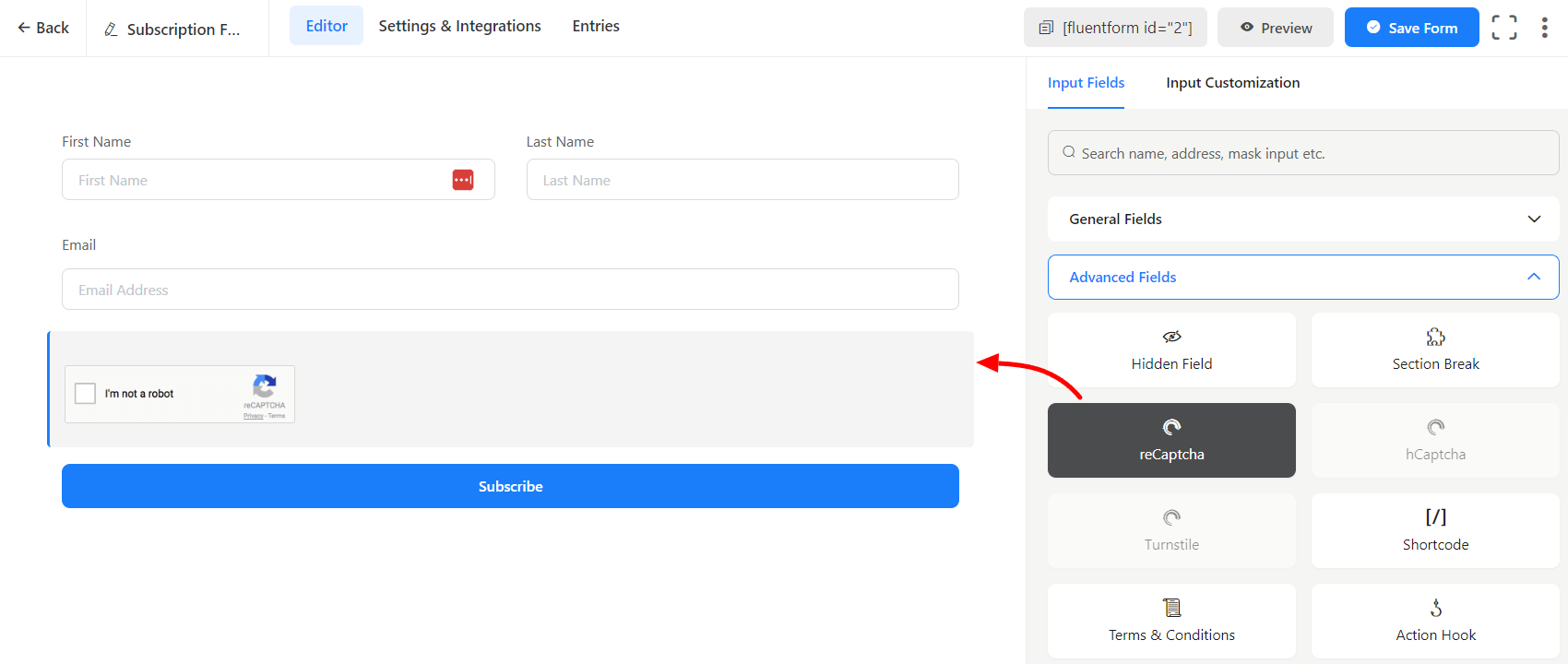Screen dimensions: 1568x664
Task: Add the Terms & Conditions field
Action: point(1171,621)
